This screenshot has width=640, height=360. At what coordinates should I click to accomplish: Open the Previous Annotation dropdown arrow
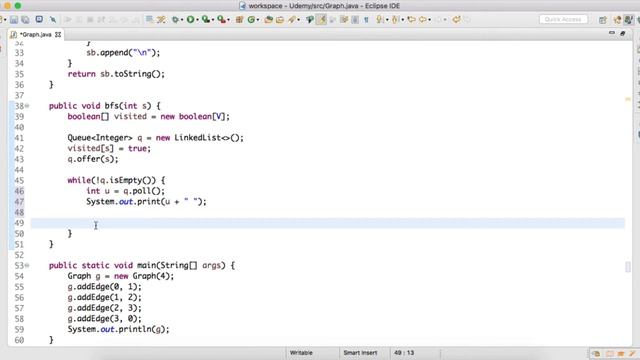(x=402, y=20)
